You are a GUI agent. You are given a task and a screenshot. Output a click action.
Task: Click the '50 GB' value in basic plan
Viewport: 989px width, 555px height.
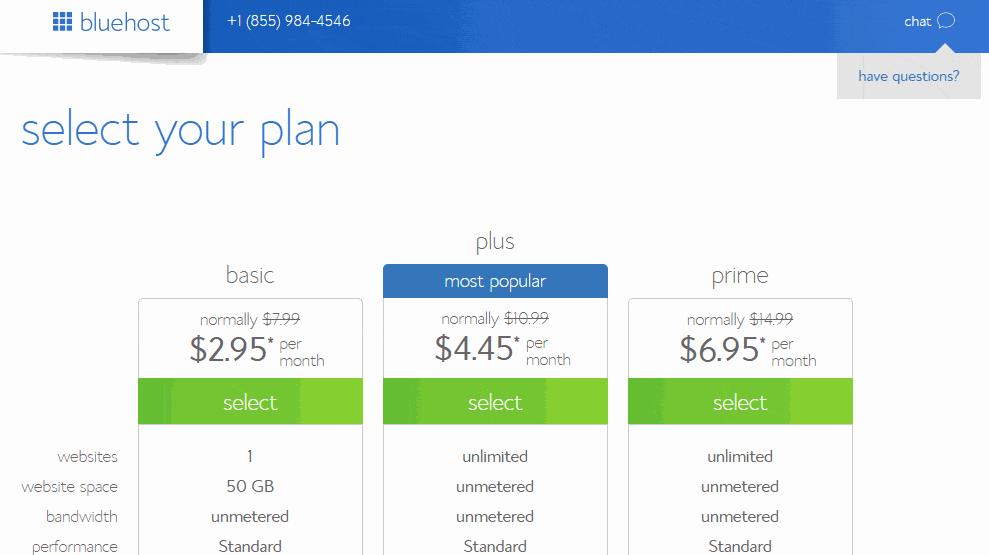tap(250, 486)
